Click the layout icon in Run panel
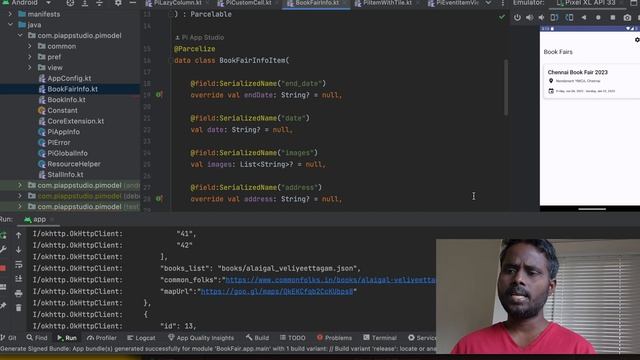This screenshot has width=640, height=360. tap(3, 287)
